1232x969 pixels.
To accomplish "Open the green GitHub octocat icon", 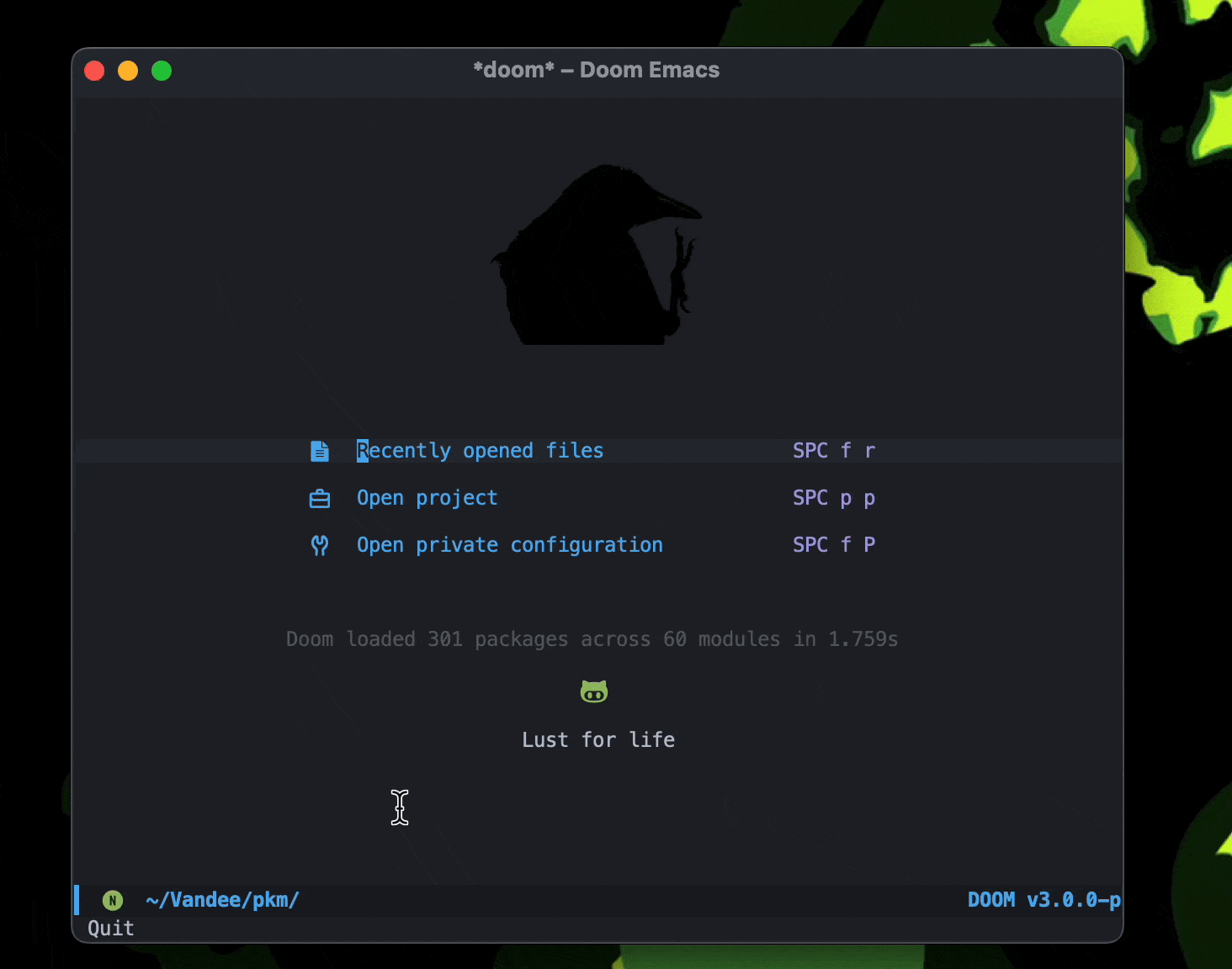I will (594, 691).
